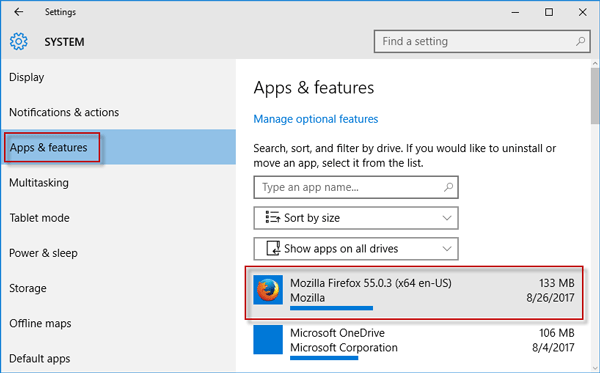Go back with the back arrow
The height and width of the screenshot is (373, 600).
pos(18,12)
